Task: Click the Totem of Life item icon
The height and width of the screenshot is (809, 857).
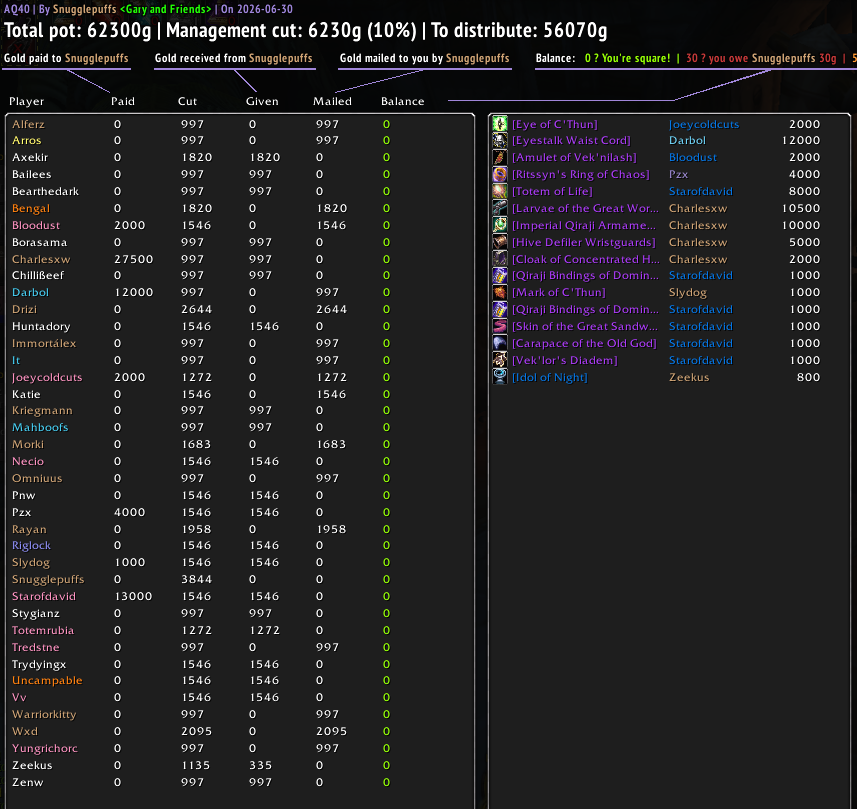Action: (500, 191)
